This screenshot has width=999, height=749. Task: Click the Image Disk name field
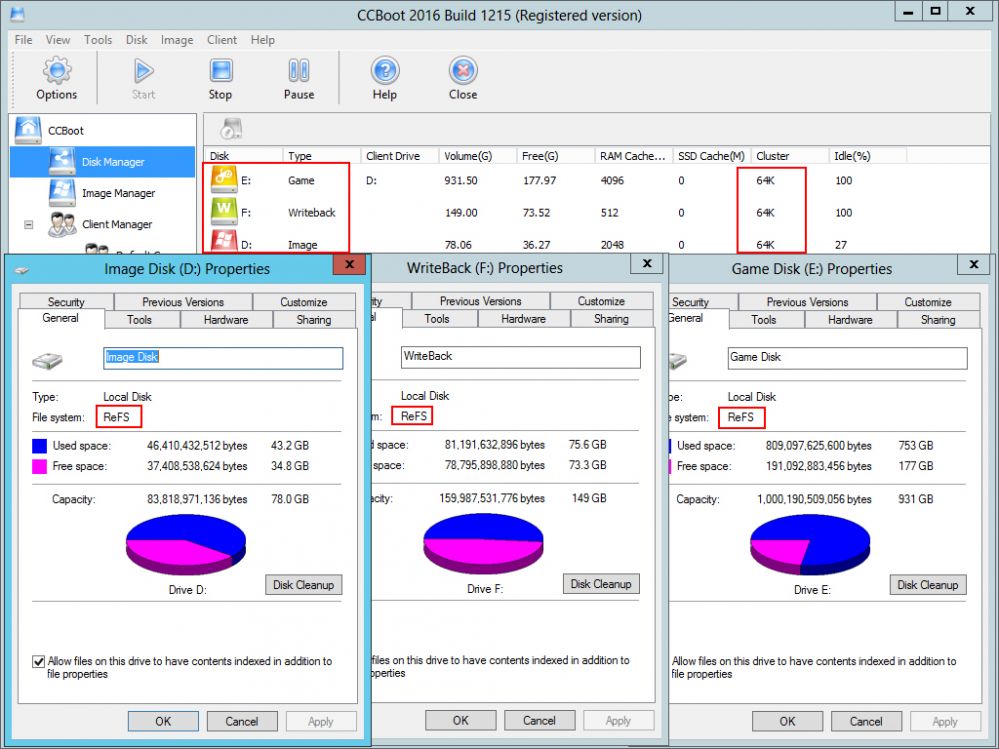[x=223, y=357]
